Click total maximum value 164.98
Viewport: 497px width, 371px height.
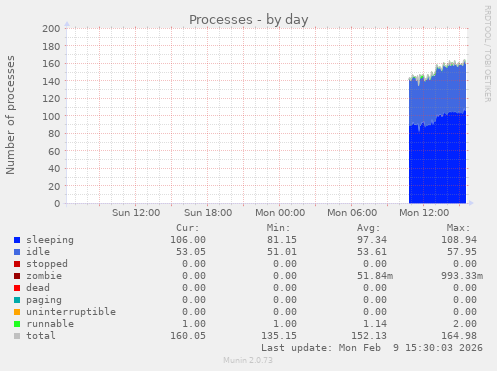click(459, 336)
